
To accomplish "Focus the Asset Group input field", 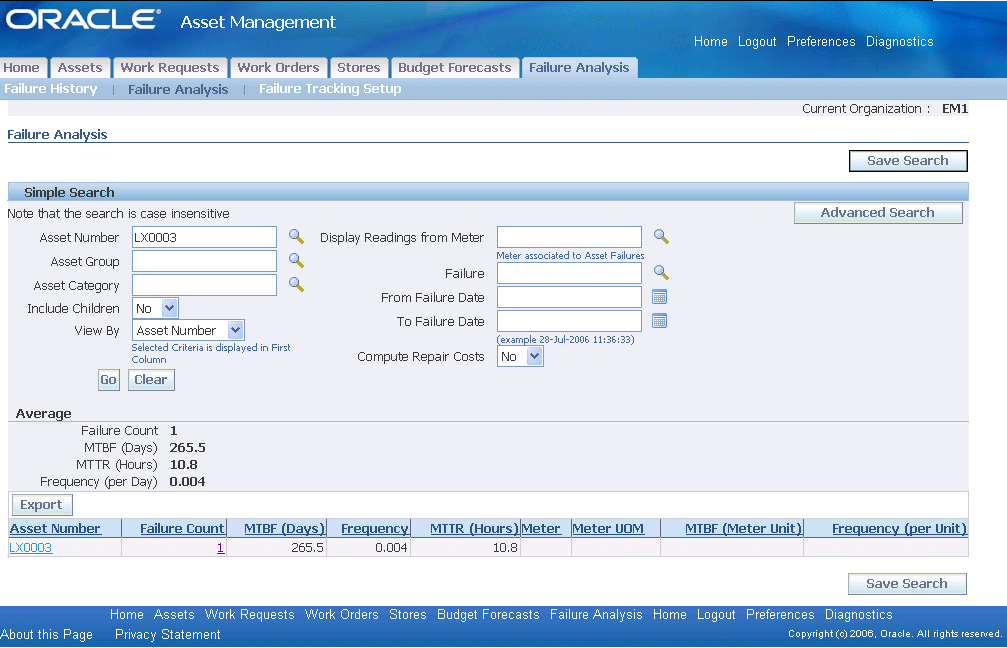I will (204, 261).
